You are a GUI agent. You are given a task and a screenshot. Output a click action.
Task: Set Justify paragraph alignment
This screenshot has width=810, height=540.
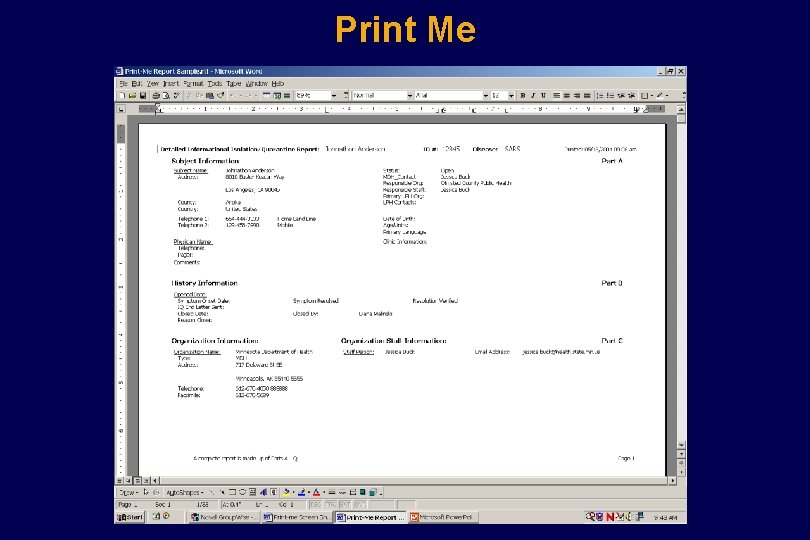pos(587,96)
